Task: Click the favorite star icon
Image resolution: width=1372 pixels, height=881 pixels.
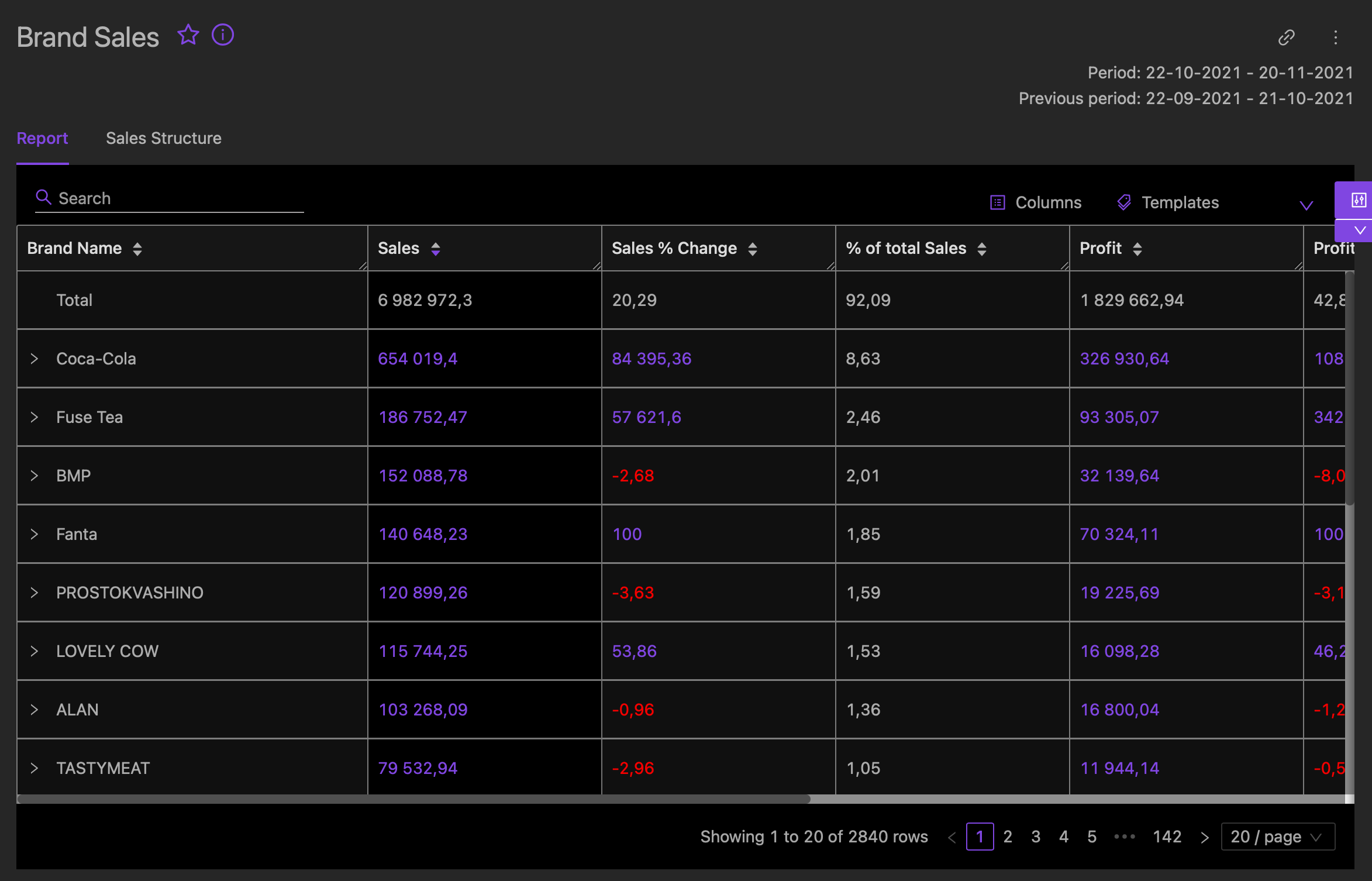Action: (x=188, y=35)
